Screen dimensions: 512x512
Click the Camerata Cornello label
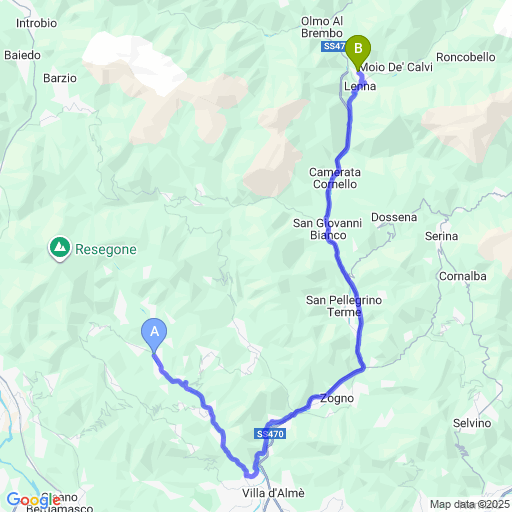(335, 178)
